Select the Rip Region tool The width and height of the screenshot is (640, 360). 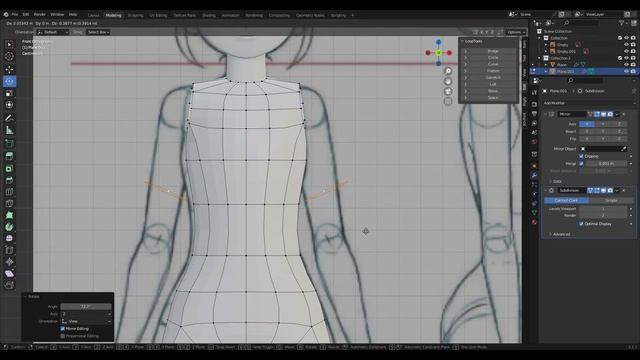(x=9, y=285)
